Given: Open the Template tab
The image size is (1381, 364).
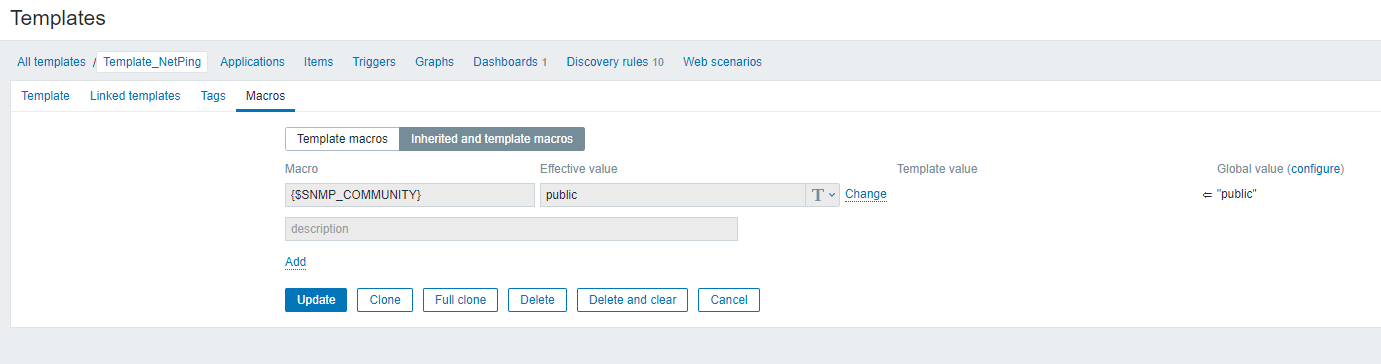Looking at the screenshot, I should (46, 96).
